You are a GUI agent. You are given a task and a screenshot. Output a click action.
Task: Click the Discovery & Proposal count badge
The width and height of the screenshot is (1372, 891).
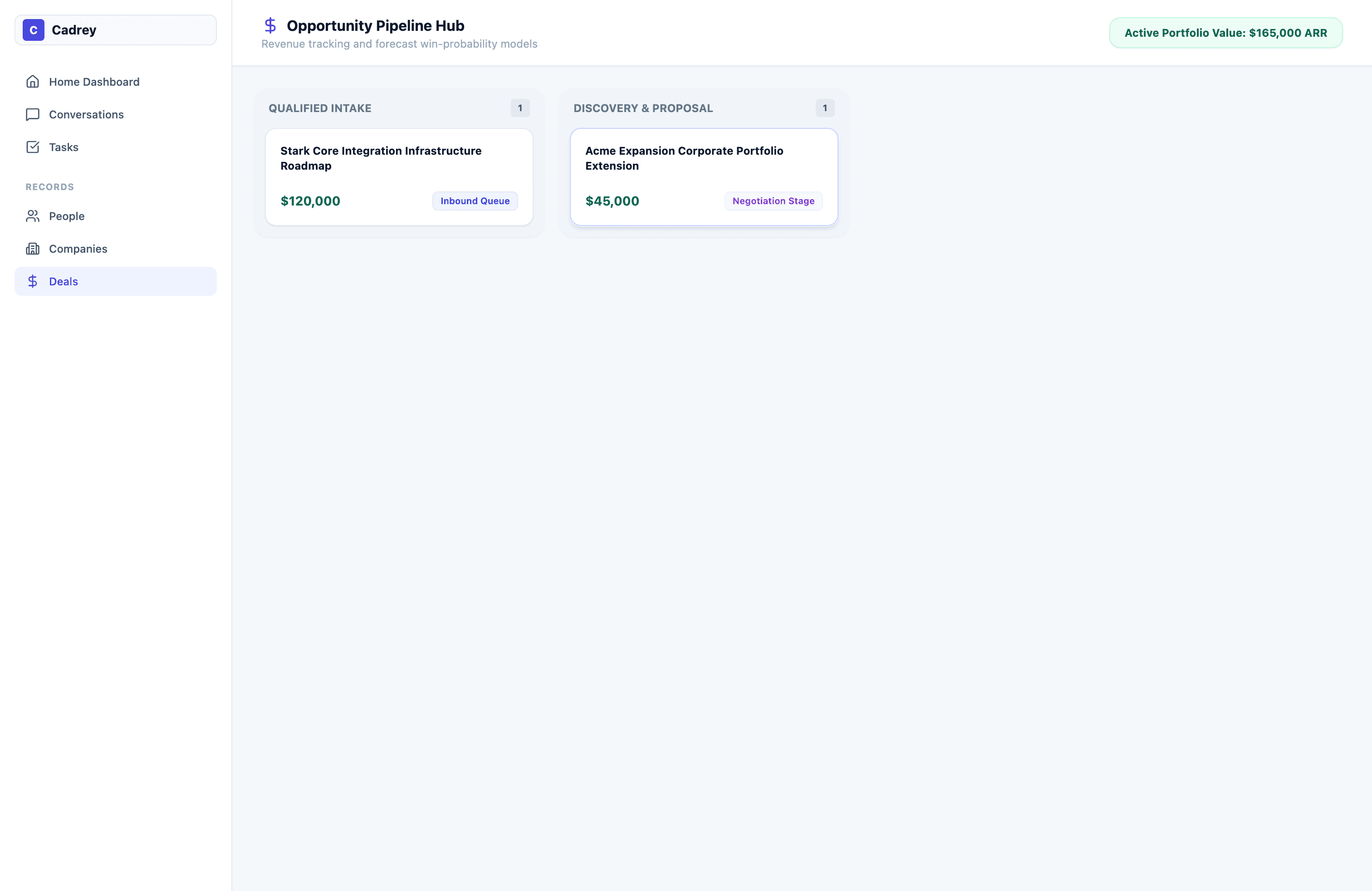(x=825, y=108)
